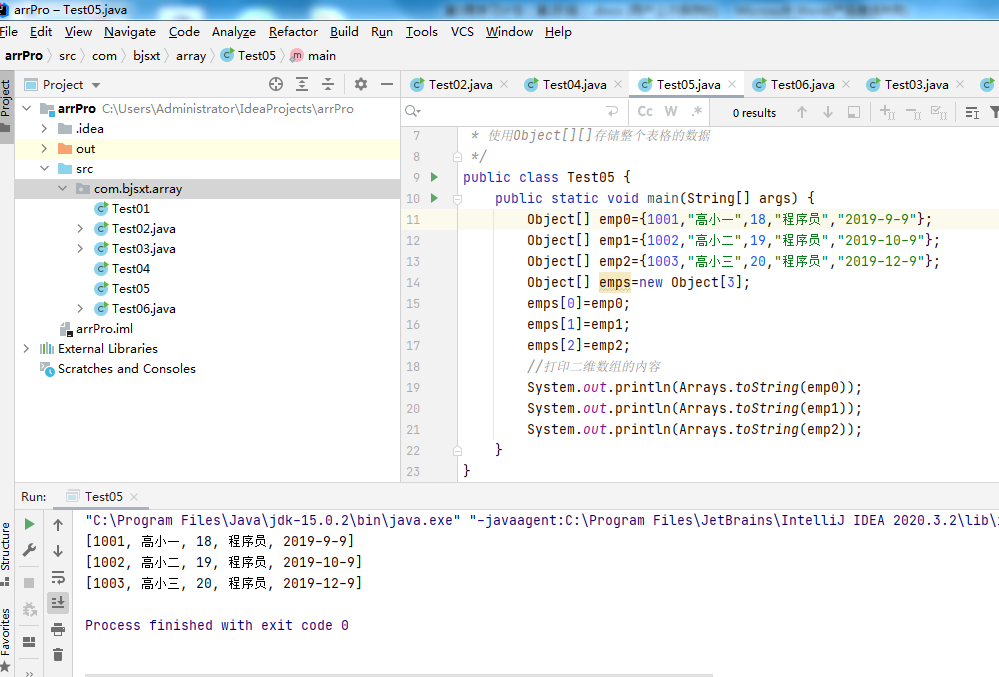Unselect the last occurrence
Image resolution: width=999 pixels, height=677 pixels.
click(x=914, y=113)
